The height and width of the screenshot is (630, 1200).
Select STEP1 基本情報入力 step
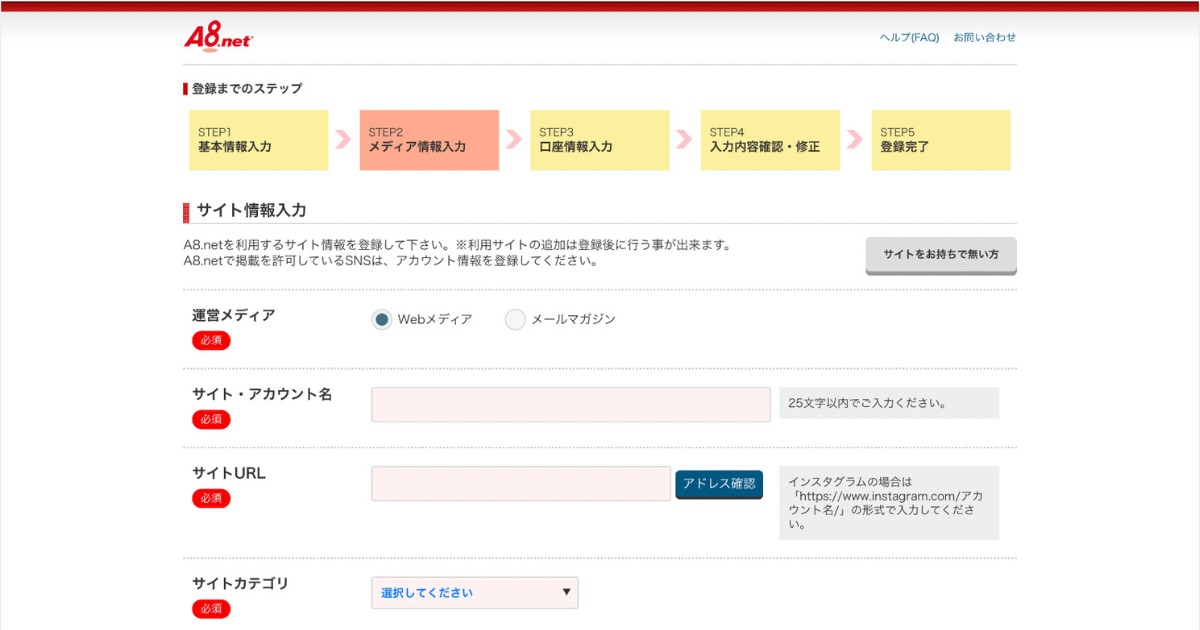(258, 140)
